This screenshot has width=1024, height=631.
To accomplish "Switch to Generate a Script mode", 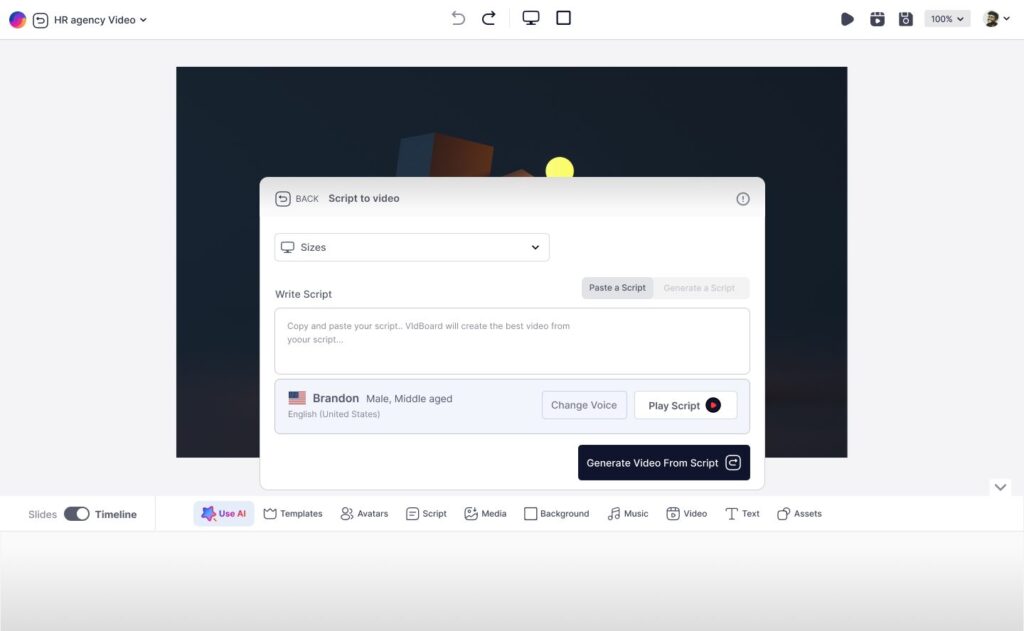I will tap(699, 288).
